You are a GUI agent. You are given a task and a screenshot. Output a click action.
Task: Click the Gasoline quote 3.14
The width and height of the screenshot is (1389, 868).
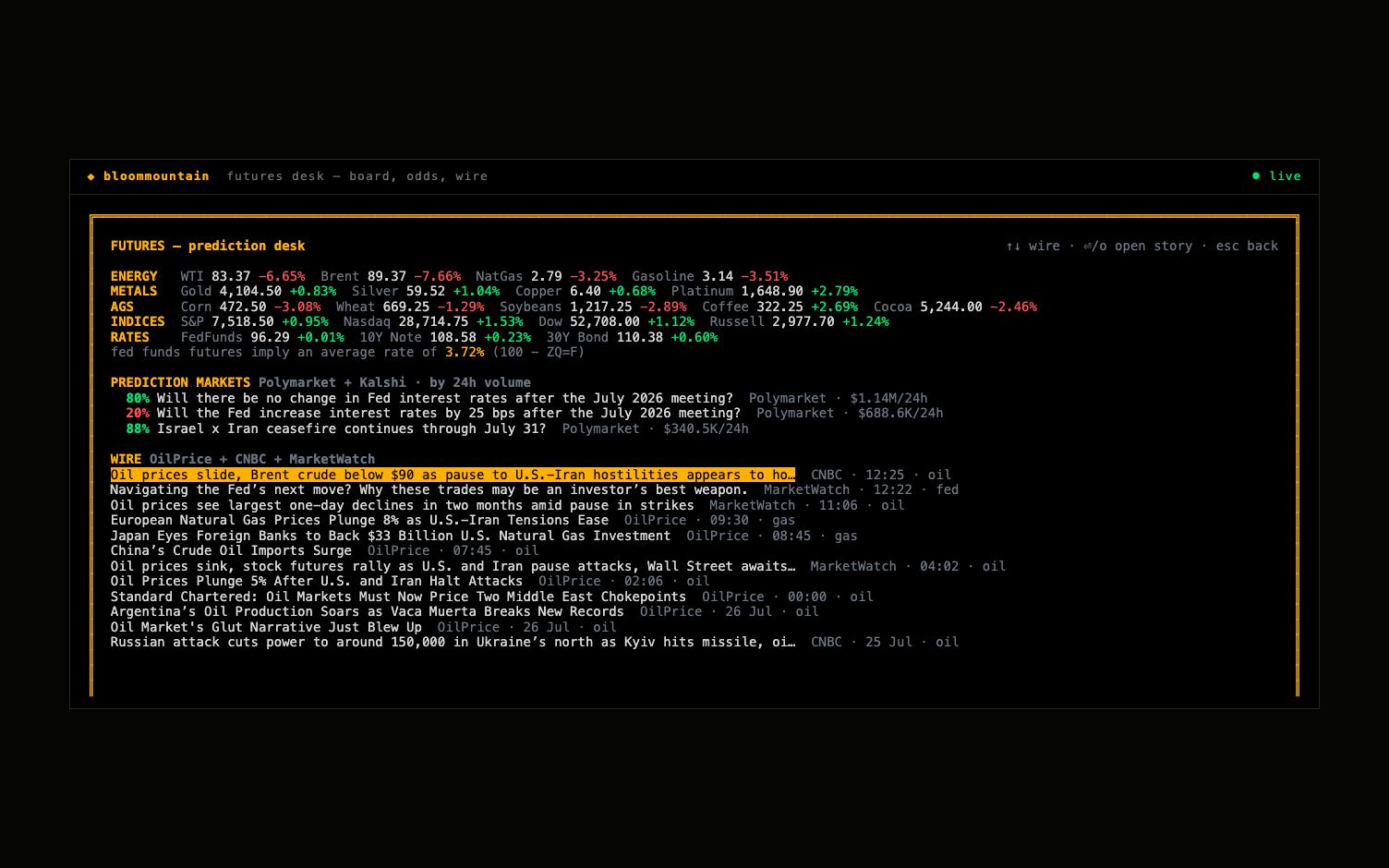[718, 276]
